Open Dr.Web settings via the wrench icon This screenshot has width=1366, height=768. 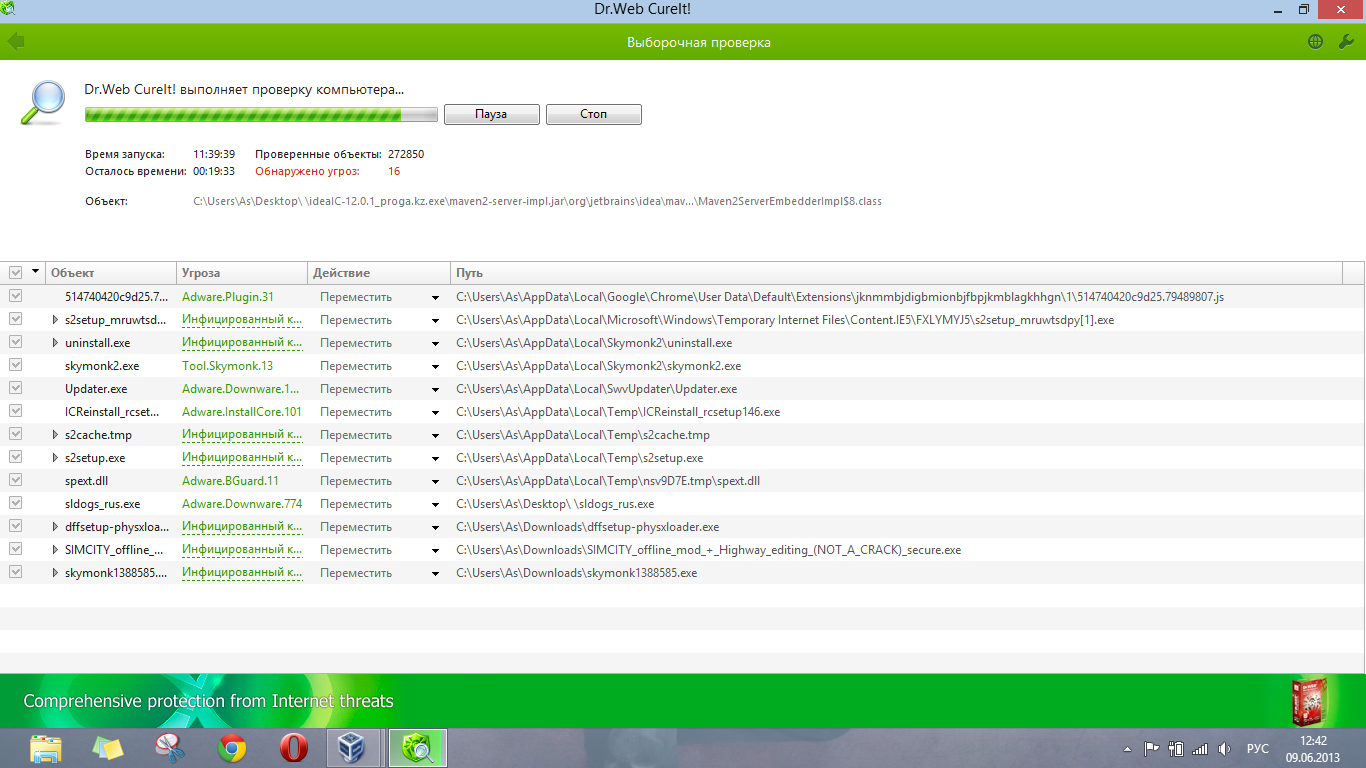[1344, 43]
